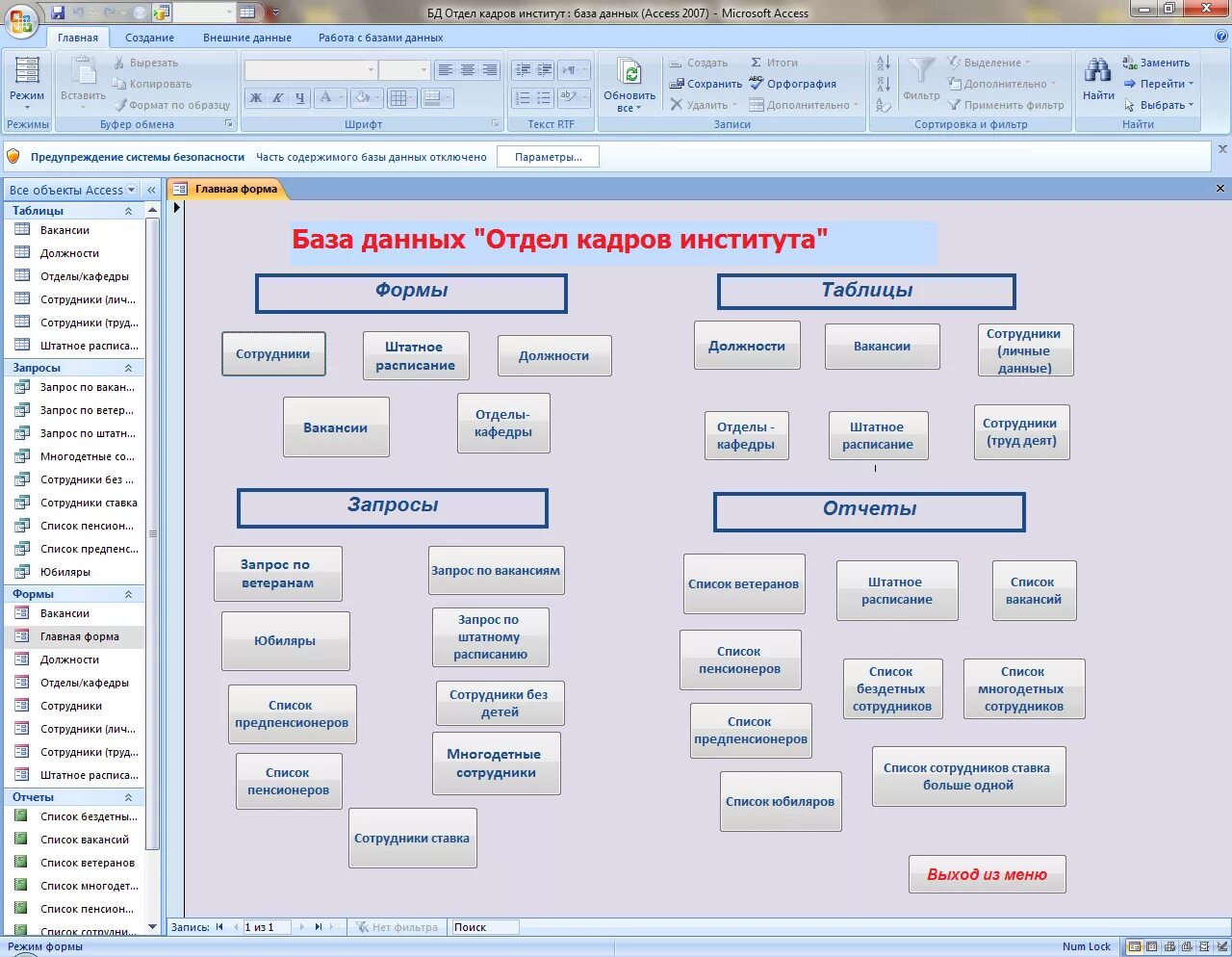Toggle italic (К) formatting
Image resolution: width=1232 pixels, height=957 pixels.
(x=277, y=97)
